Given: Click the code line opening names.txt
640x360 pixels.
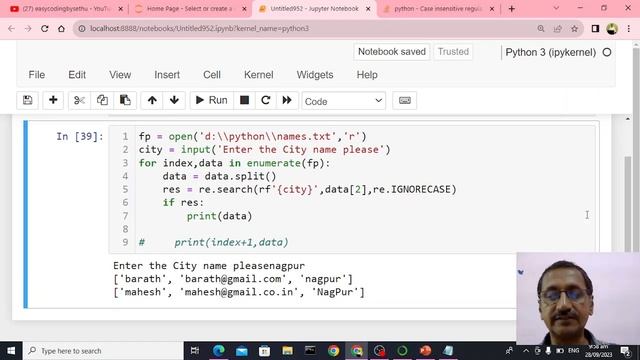Looking at the screenshot, I should pyautogui.click(x=253, y=136).
